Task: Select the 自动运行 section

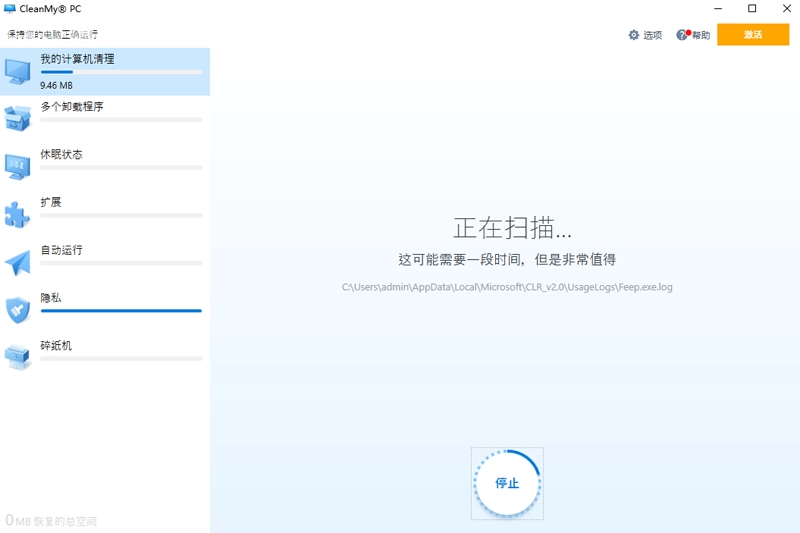Action: click(105, 263)
